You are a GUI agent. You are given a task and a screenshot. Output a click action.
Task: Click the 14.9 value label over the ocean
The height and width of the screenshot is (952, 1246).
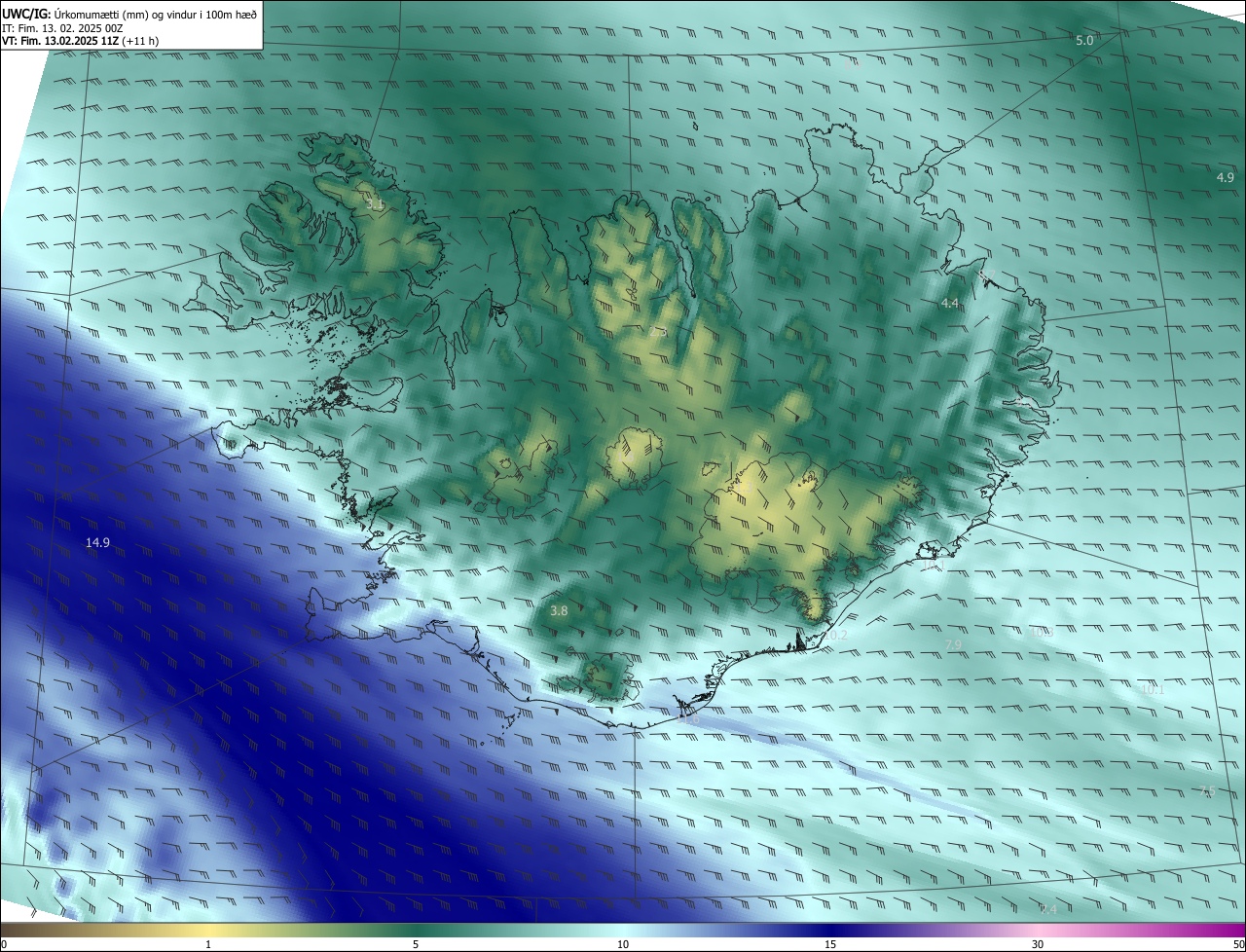(97, 543)
